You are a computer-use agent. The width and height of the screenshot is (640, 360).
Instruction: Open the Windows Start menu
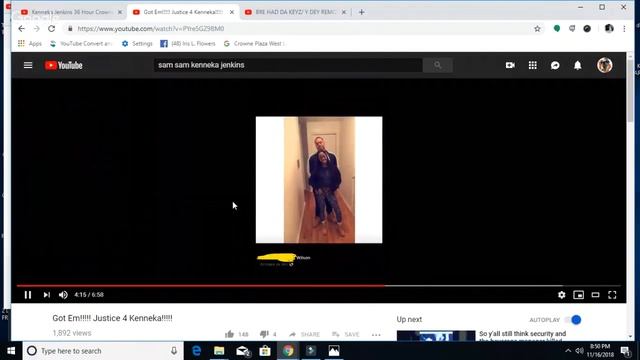coord(11,351)
